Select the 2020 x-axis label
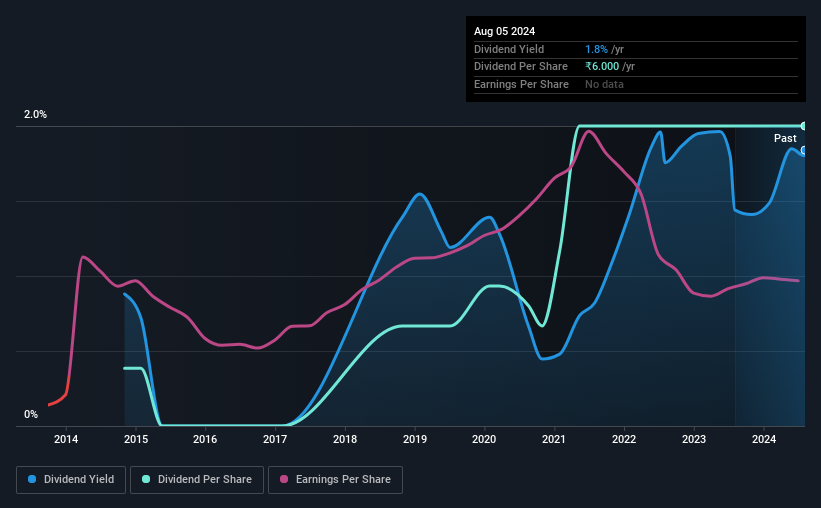821x508 pixels. [484, 439]
